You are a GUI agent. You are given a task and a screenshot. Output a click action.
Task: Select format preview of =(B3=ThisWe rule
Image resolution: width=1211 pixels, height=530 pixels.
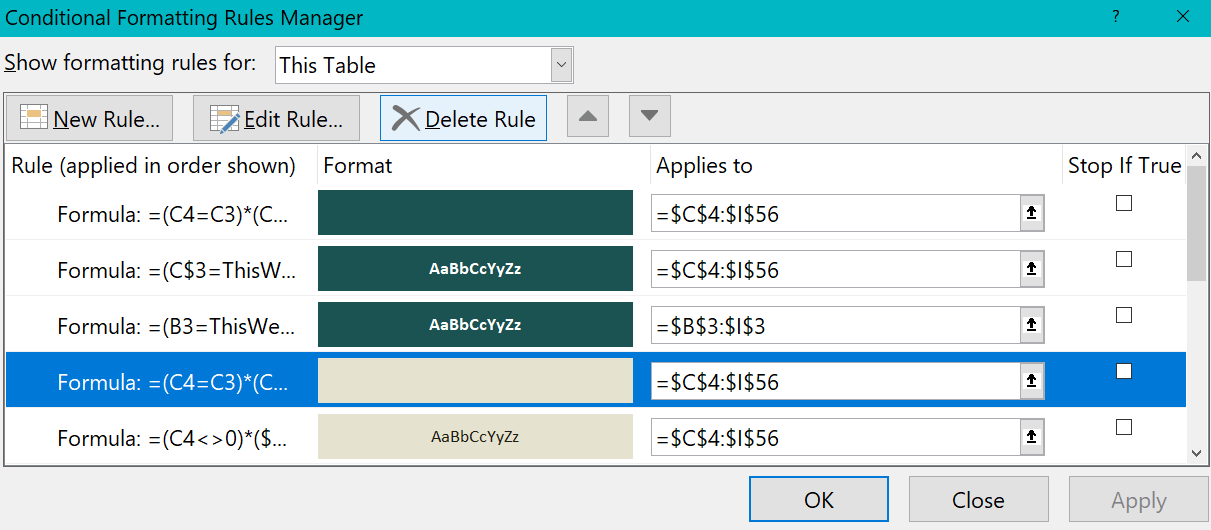[x=475, y=325]
